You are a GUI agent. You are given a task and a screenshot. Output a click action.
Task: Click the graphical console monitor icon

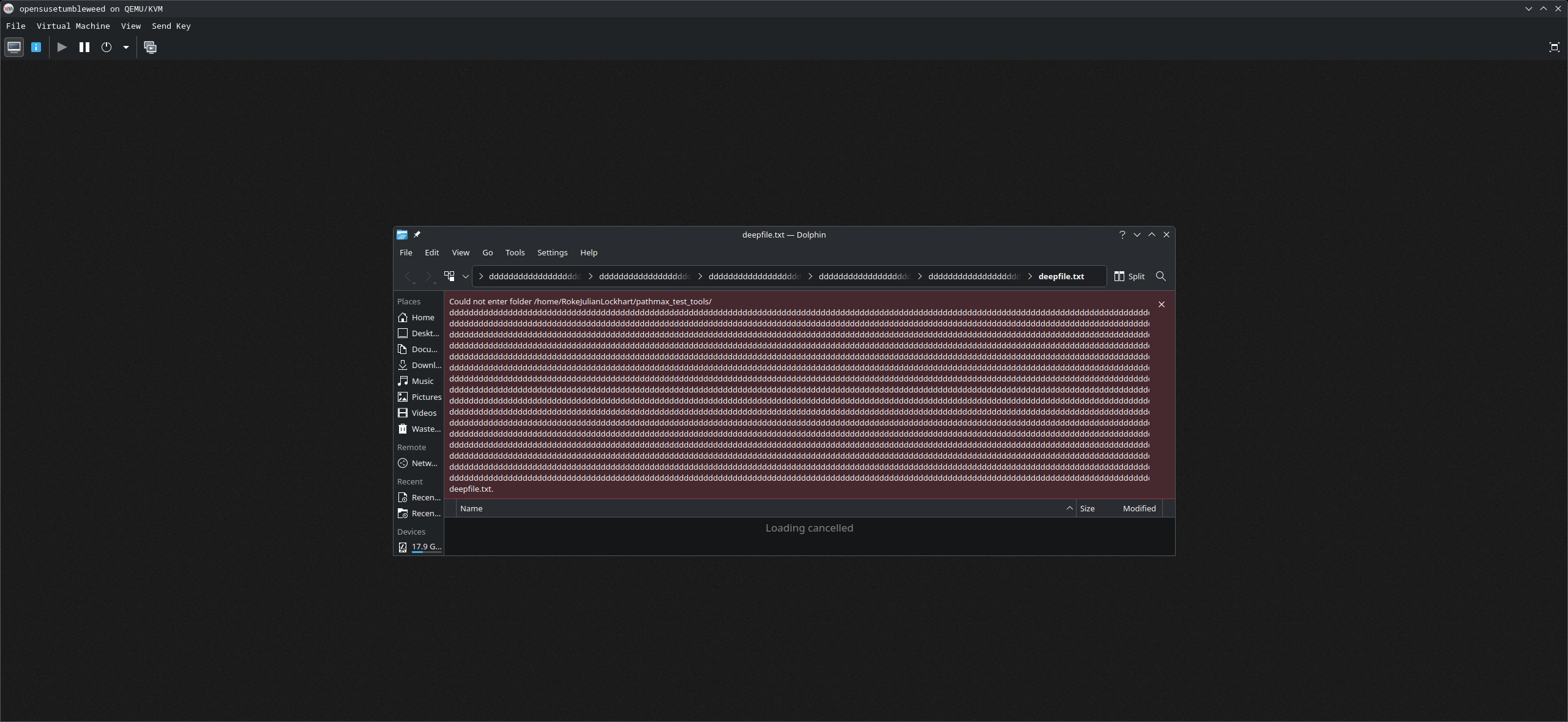pos(14,47)
